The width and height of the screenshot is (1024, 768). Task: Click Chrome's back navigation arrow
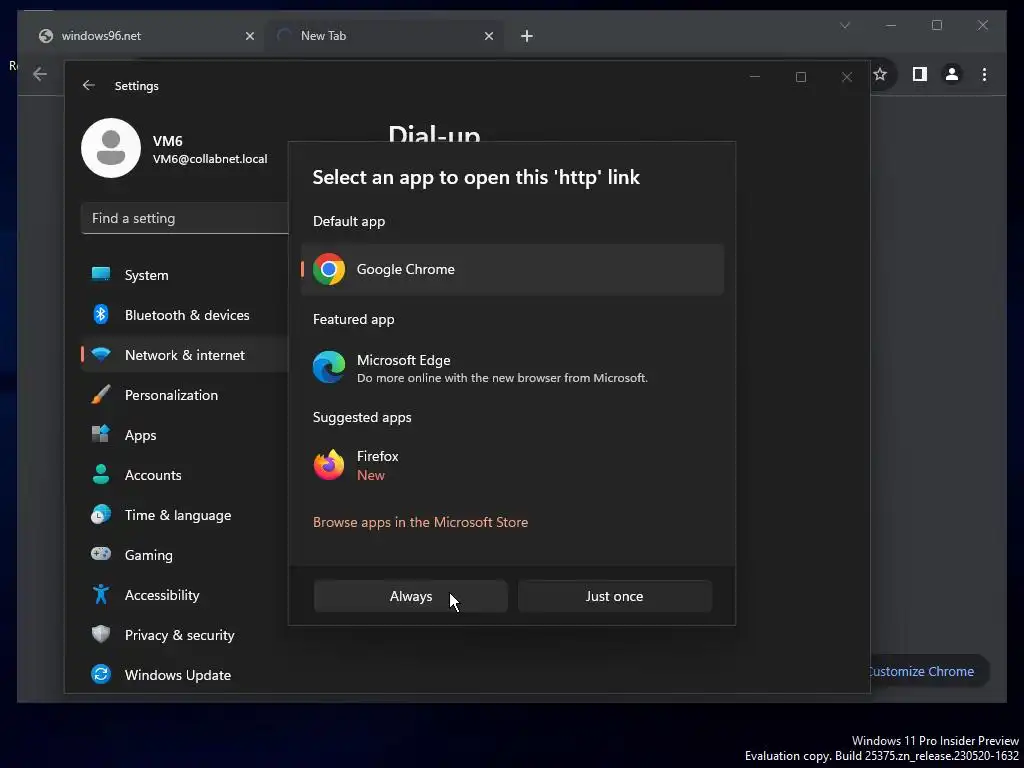[x=40, y=74]
